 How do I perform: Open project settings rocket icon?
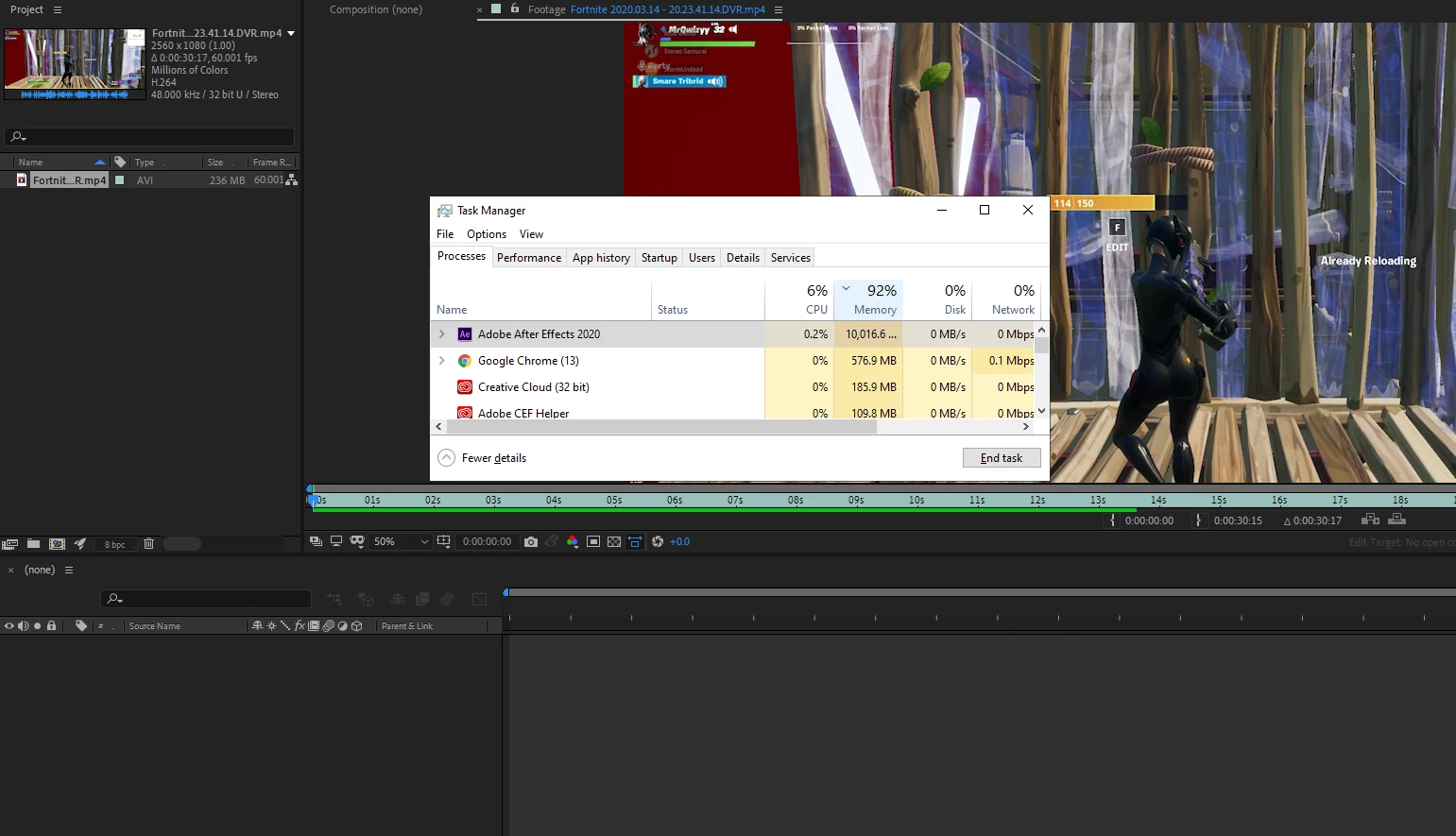pyautogui.click(x=80, y=543)
